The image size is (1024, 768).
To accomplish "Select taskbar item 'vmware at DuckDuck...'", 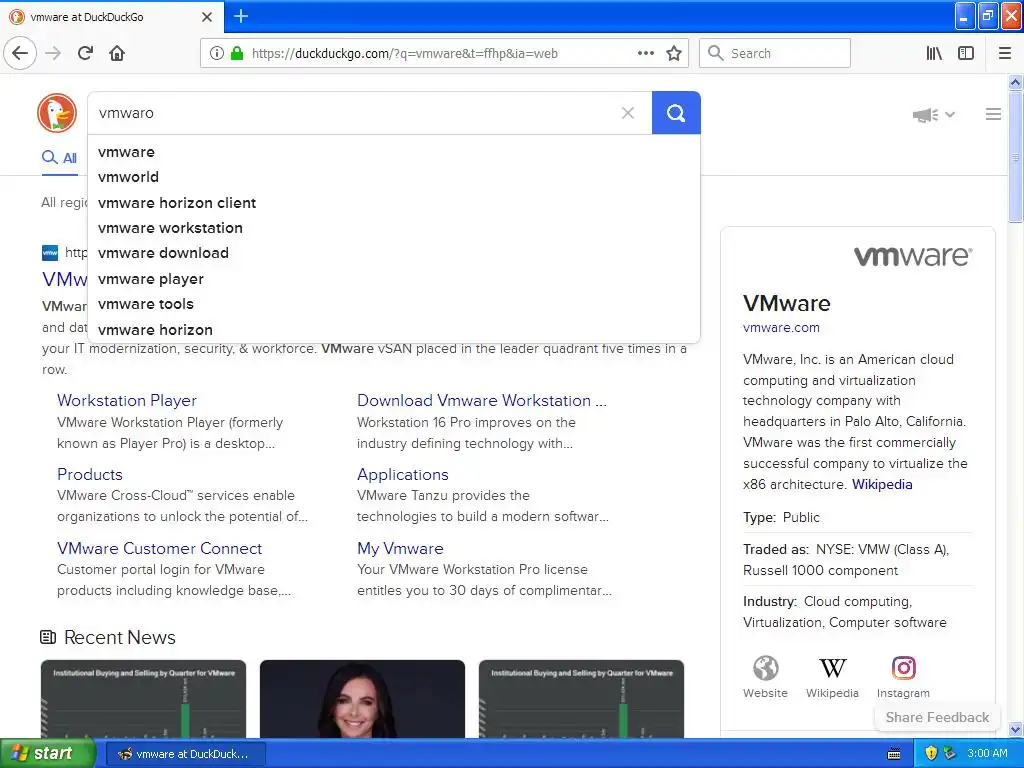I will 185,754.
